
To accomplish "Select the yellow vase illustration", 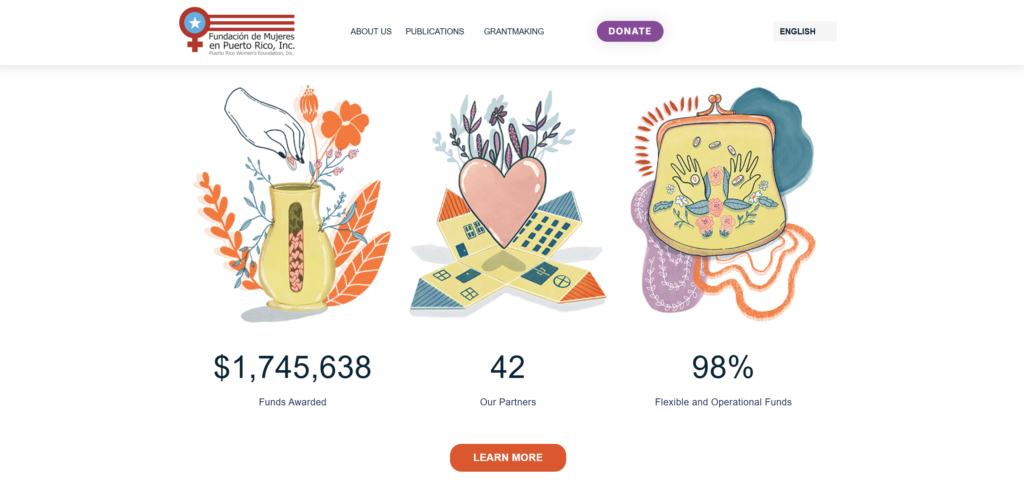I will (293, 202).
